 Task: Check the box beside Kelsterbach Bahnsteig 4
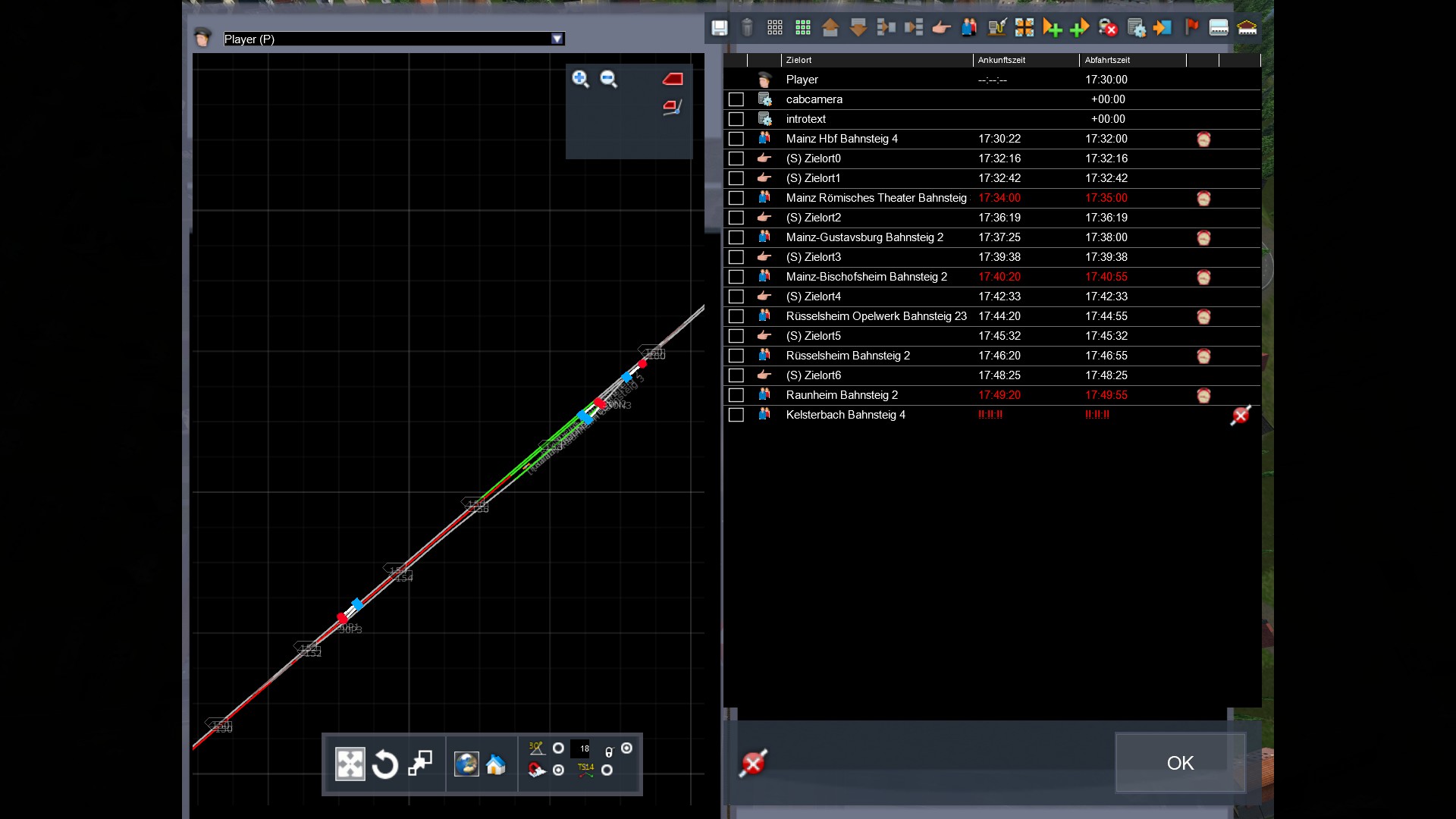(x=736, y=415)
